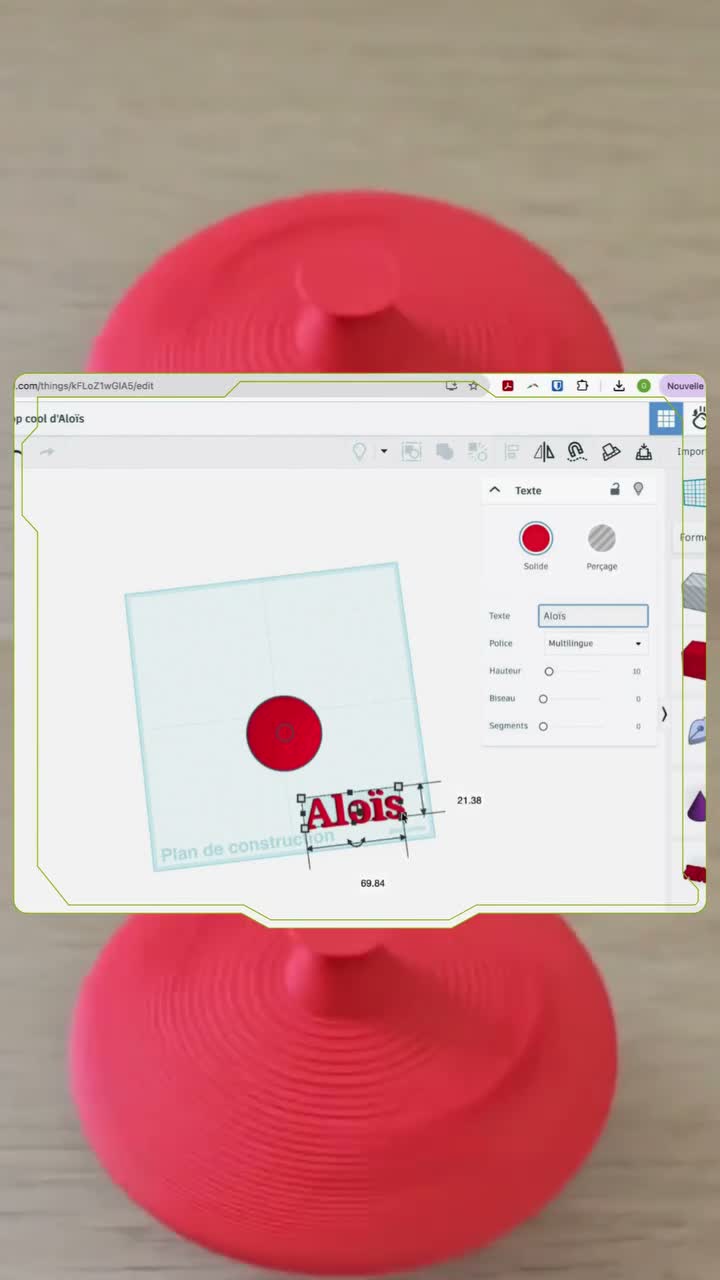
Task: Click the Ungroup shapes icon
Action: click(478, 452)
